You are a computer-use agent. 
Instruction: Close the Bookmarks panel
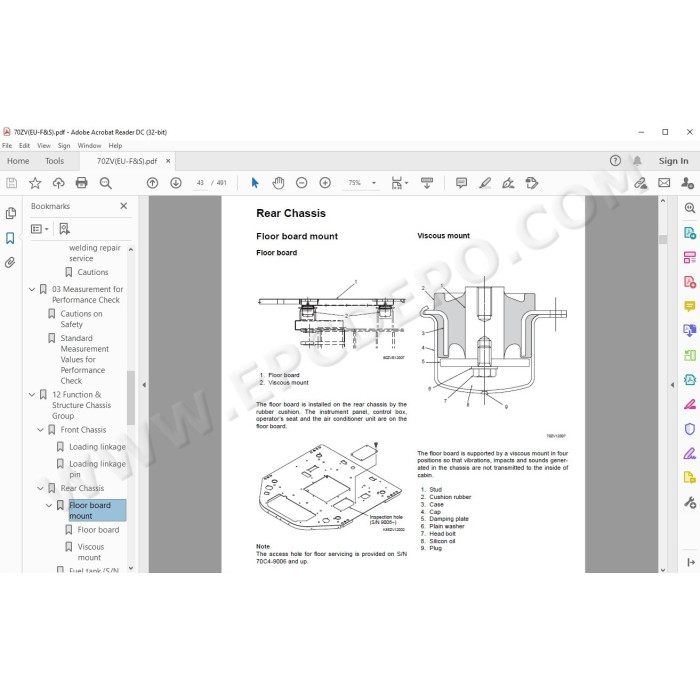pyautogui.click(x=124, y=206)
